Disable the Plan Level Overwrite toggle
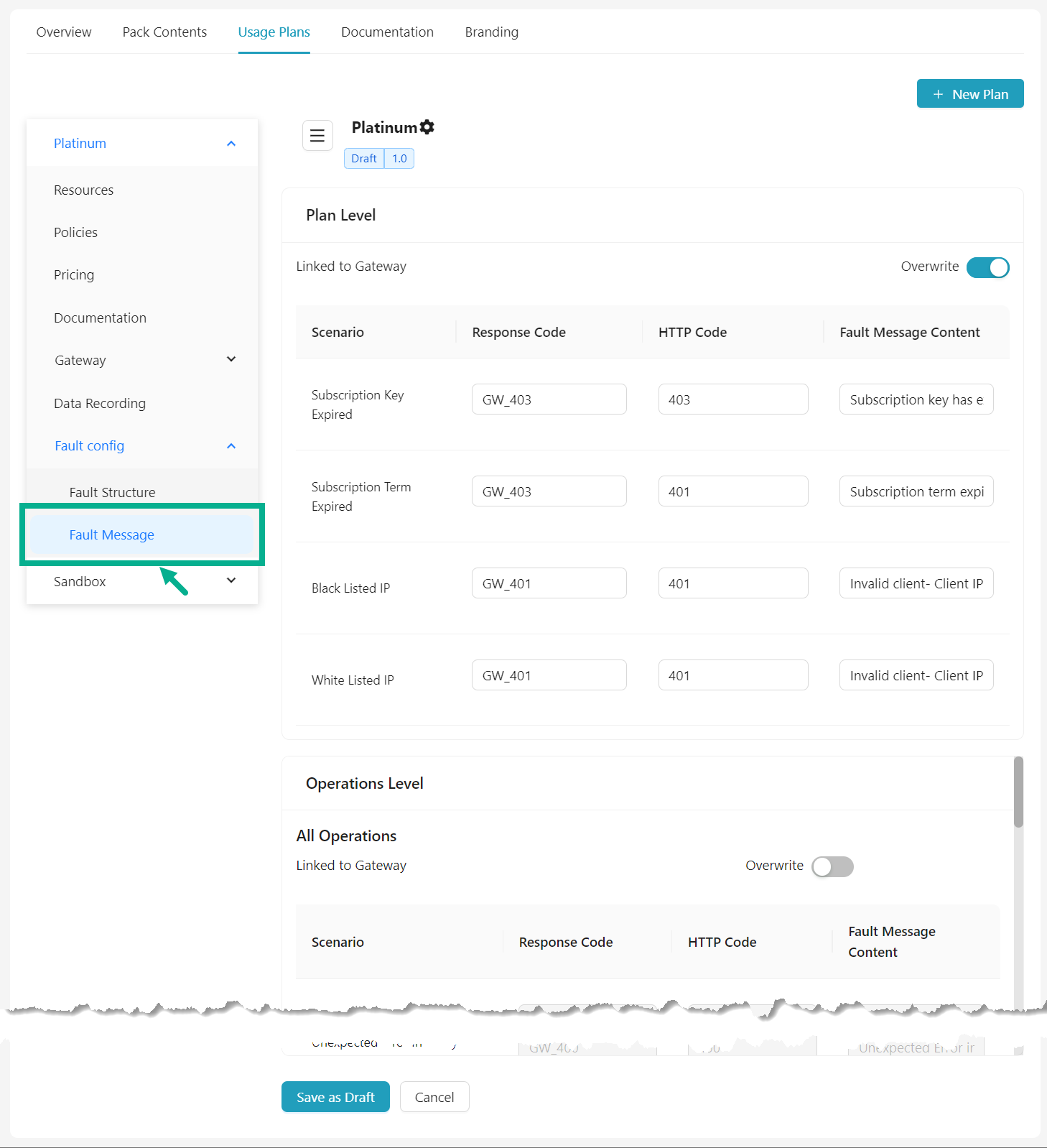Screen dimensions: 1047x1148 click(x=987, y=267)
